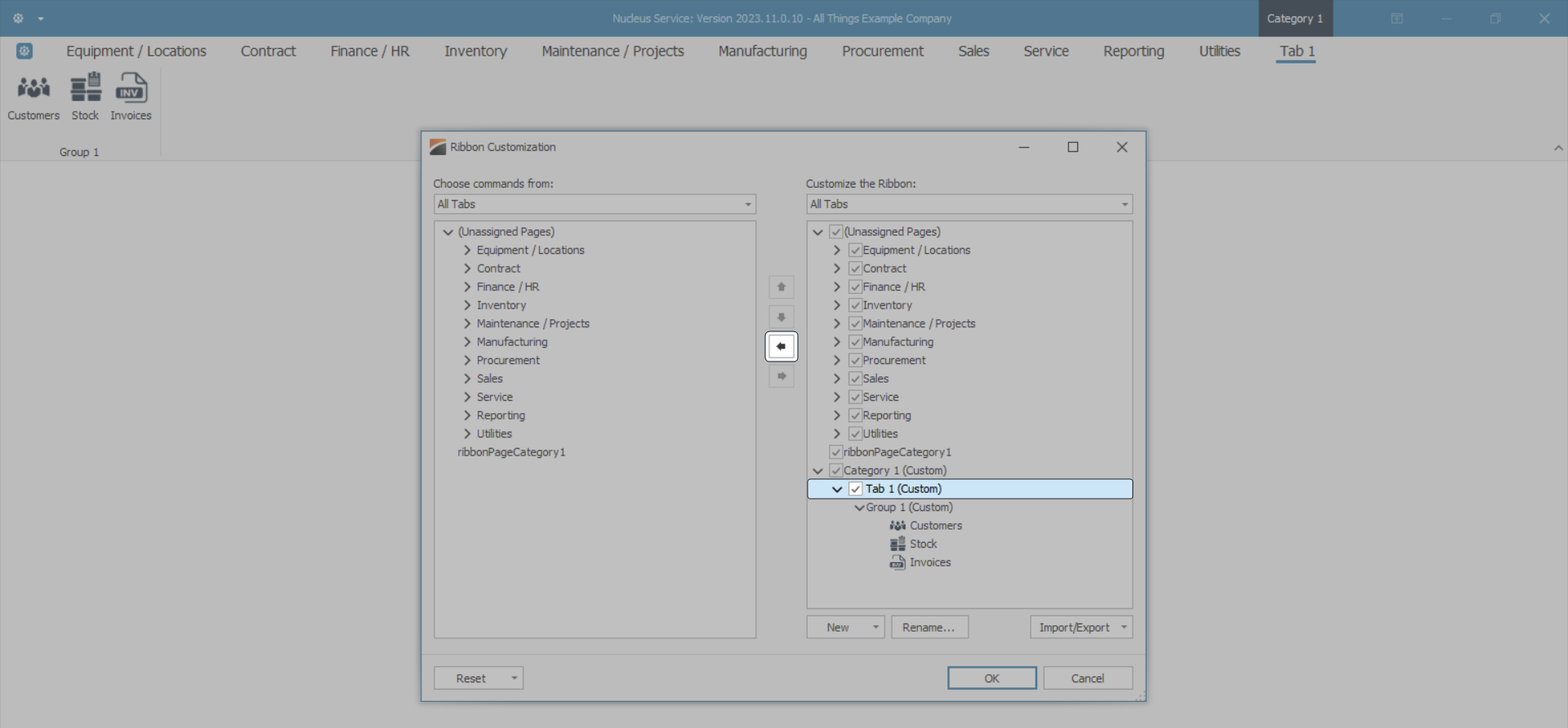Switch to the Reporting ribbon tab
Screen dimensions: 1568x728
[x=1134, y=51]
